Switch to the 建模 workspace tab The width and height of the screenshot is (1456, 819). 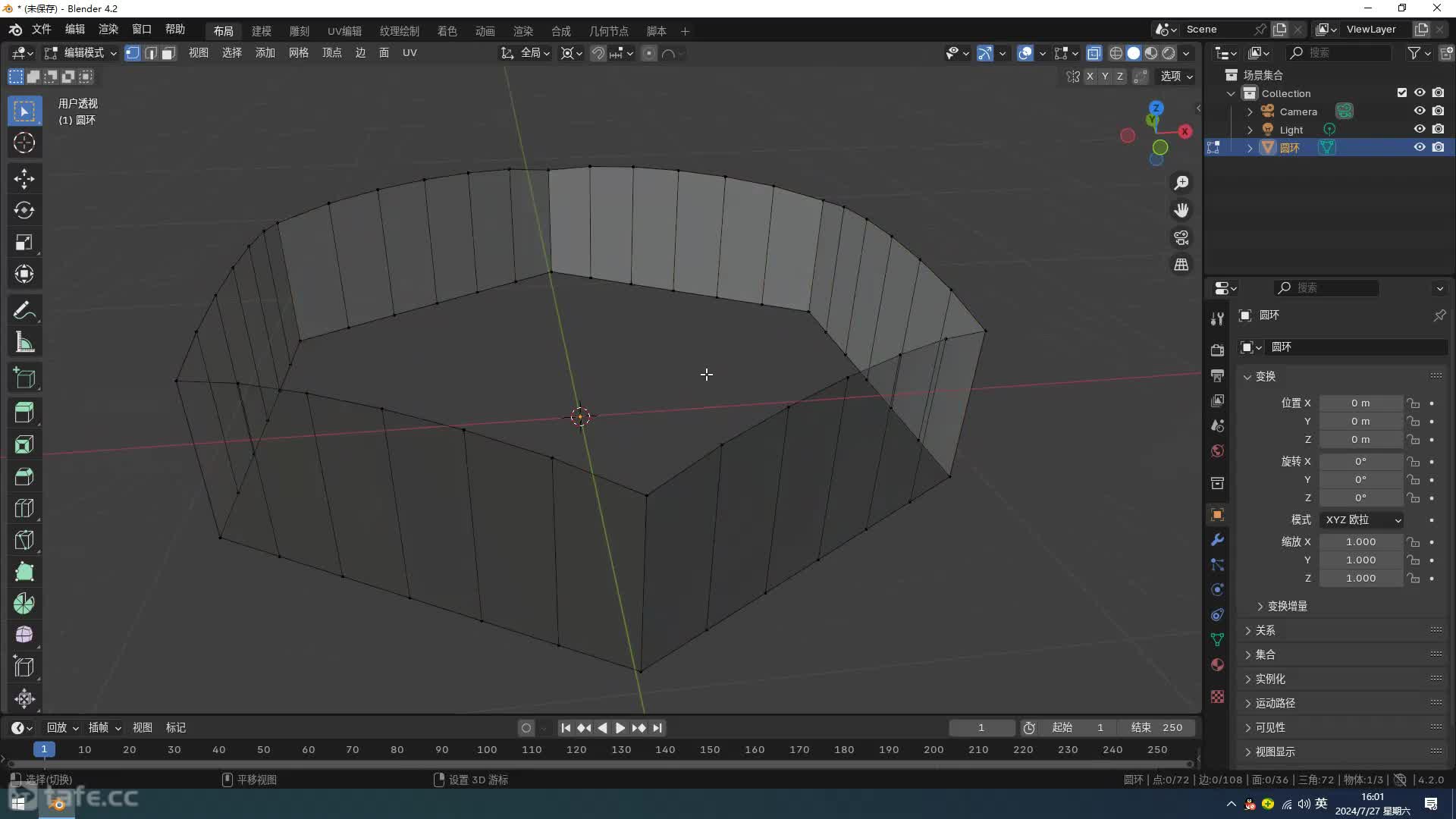tap(262, 31)
